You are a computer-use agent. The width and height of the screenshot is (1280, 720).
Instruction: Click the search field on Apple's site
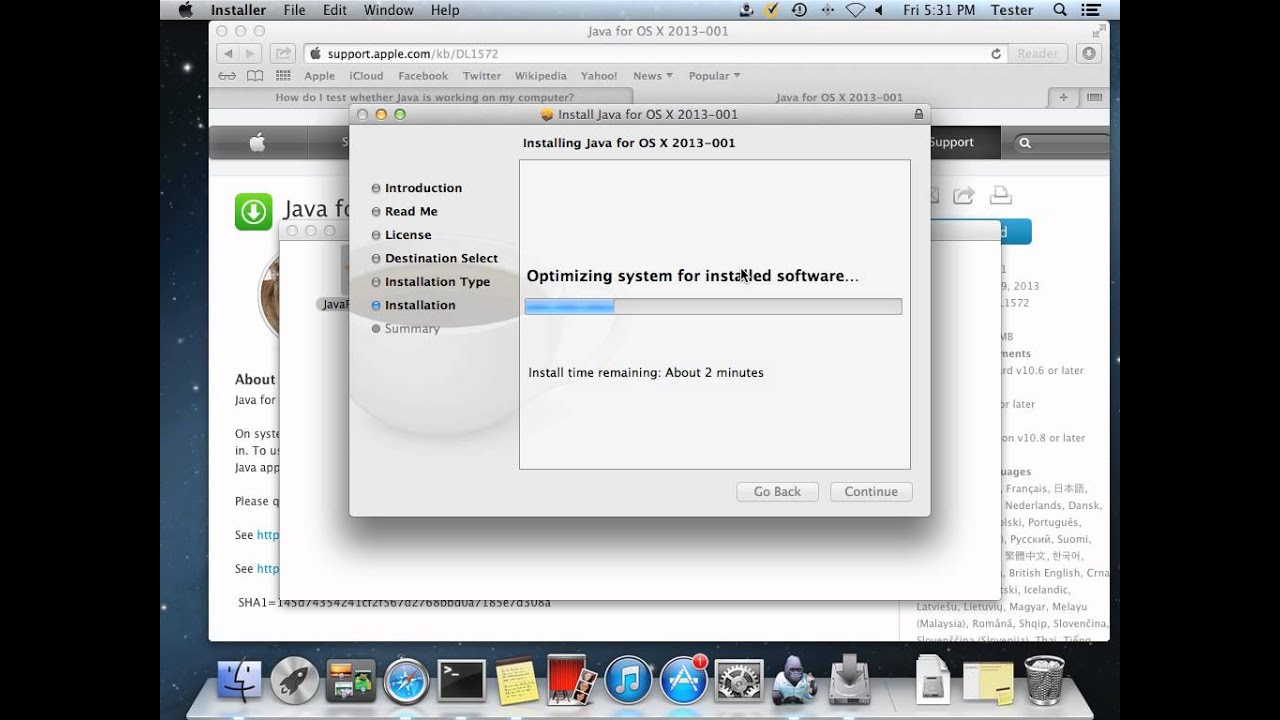[1060, 143]
